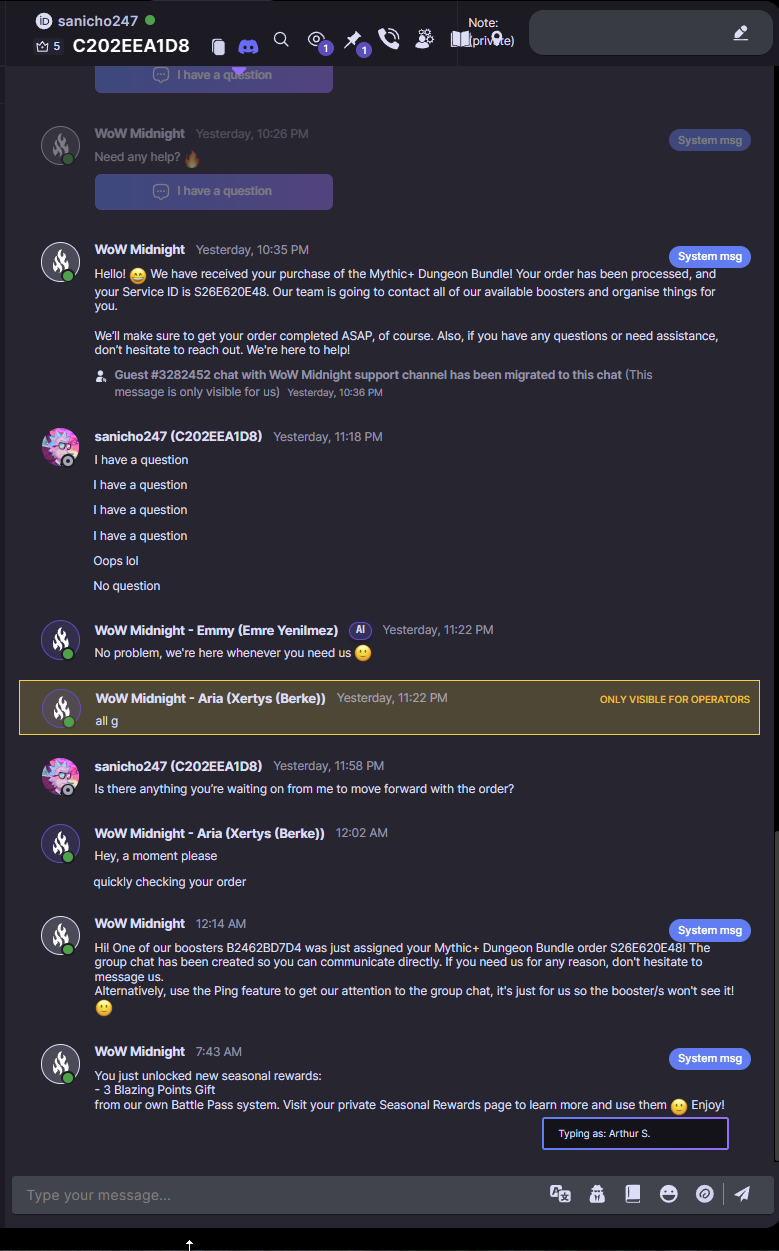Click sanicho247 avatar at 11:18 PM
Image resolution: width=779 pixels, height=1251 pixels.
click(61, 447)
